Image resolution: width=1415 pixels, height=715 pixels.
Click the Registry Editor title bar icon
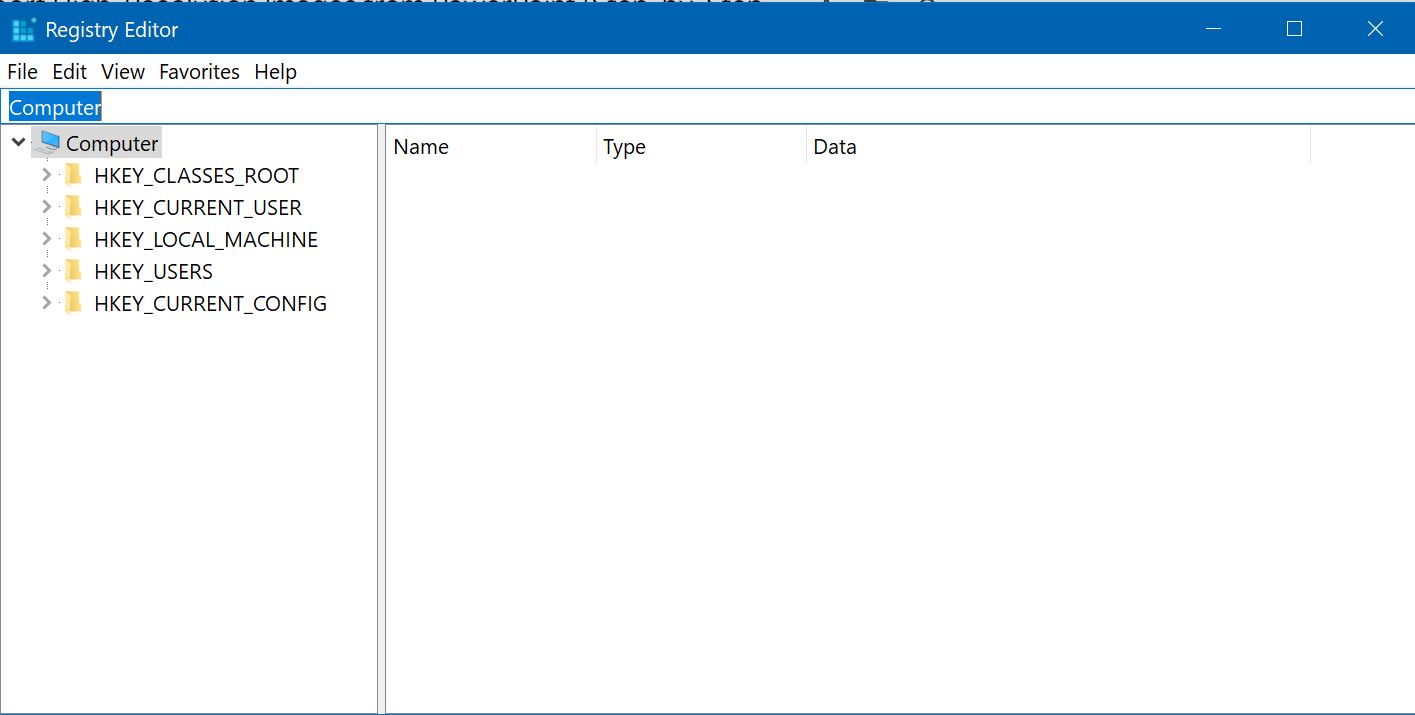(22, 29)
